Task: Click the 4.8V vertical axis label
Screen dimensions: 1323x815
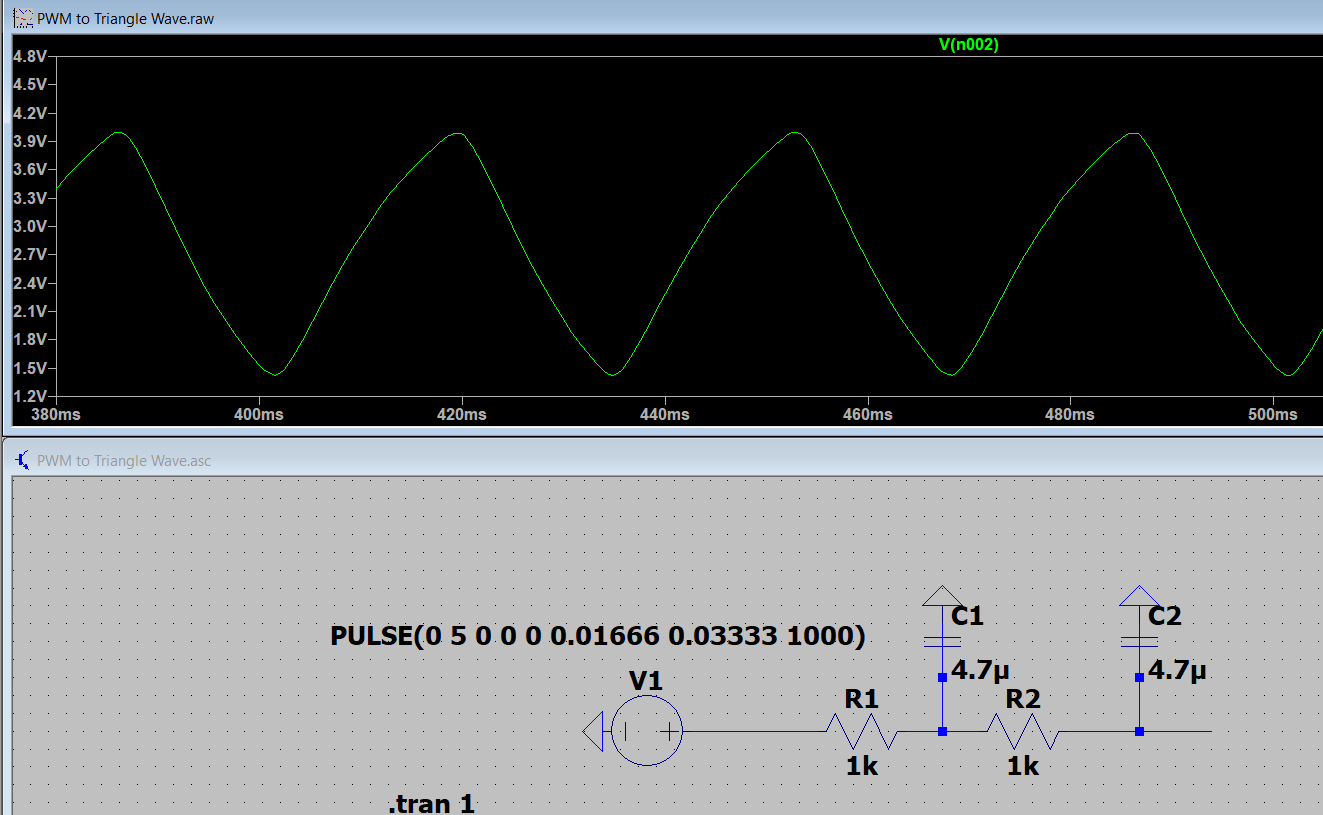Action: [x=29, y=56]
